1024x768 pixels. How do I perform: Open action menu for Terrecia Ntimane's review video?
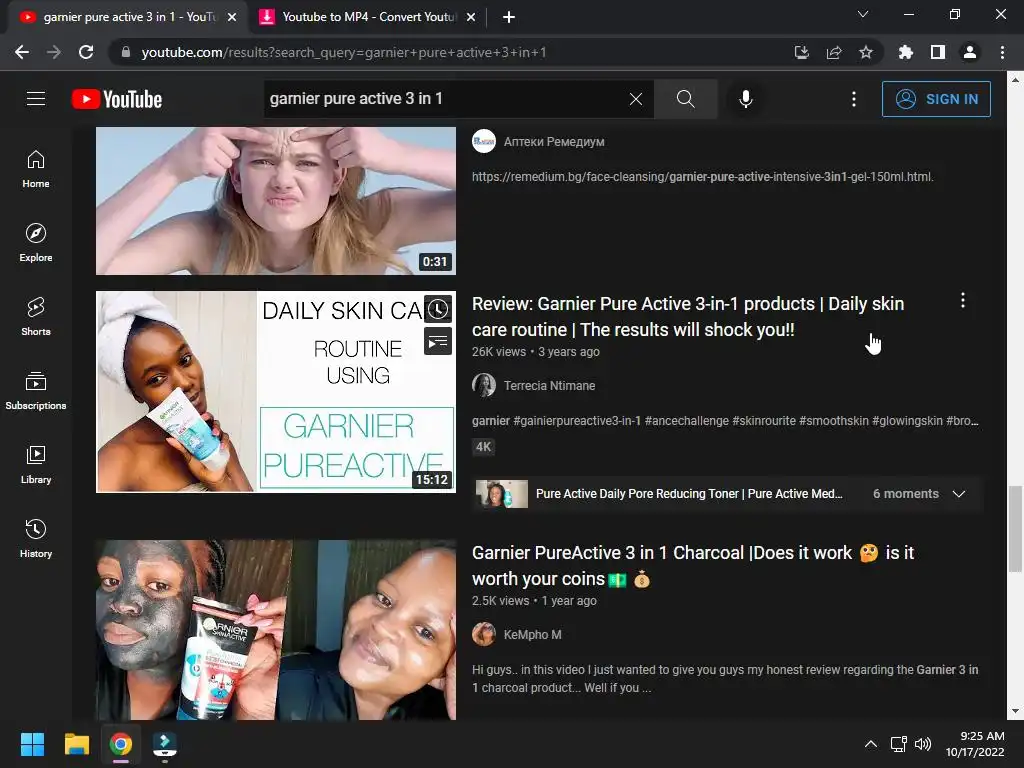[x=963, y=300]
